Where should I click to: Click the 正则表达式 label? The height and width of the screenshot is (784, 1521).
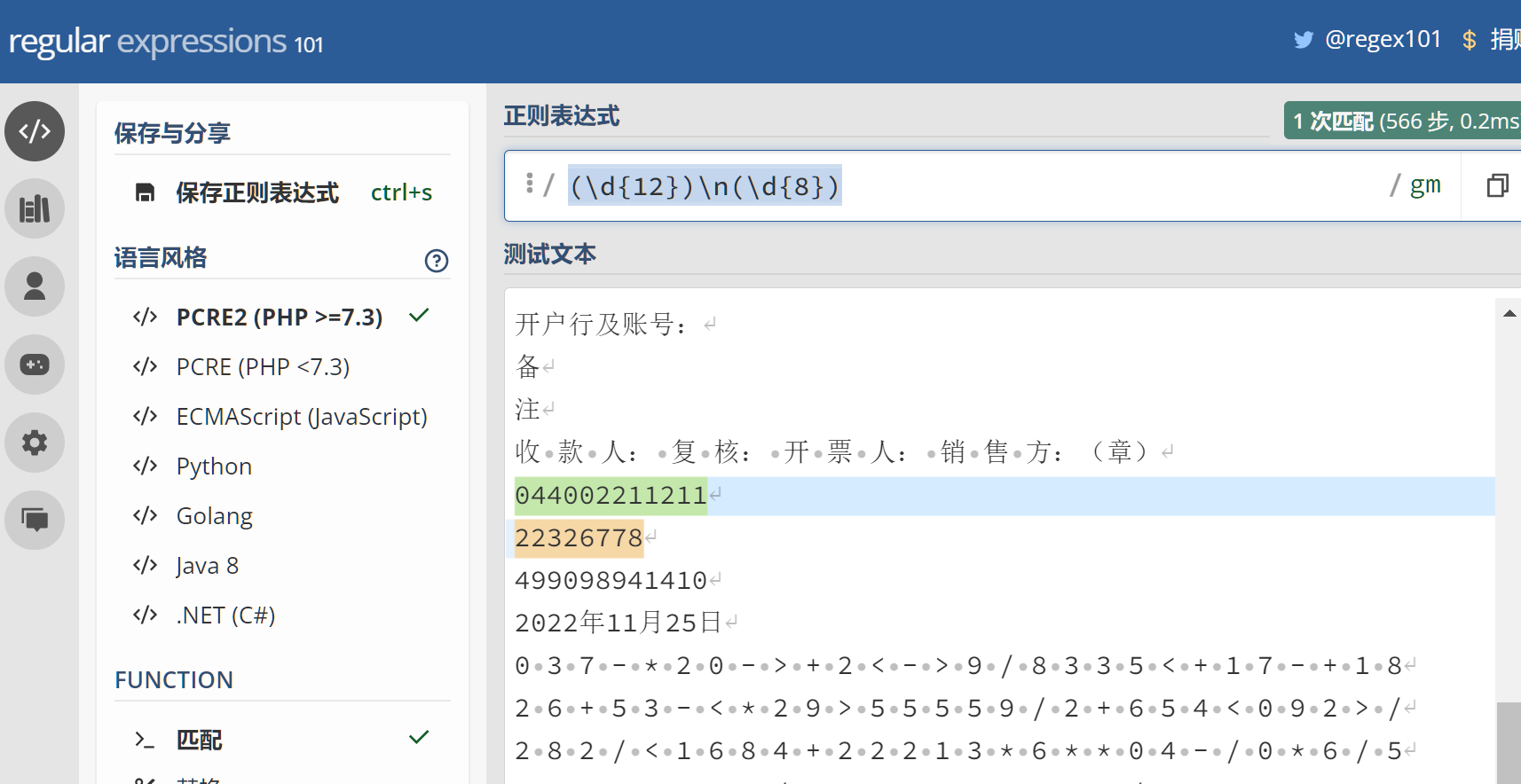tap(562, 116)
